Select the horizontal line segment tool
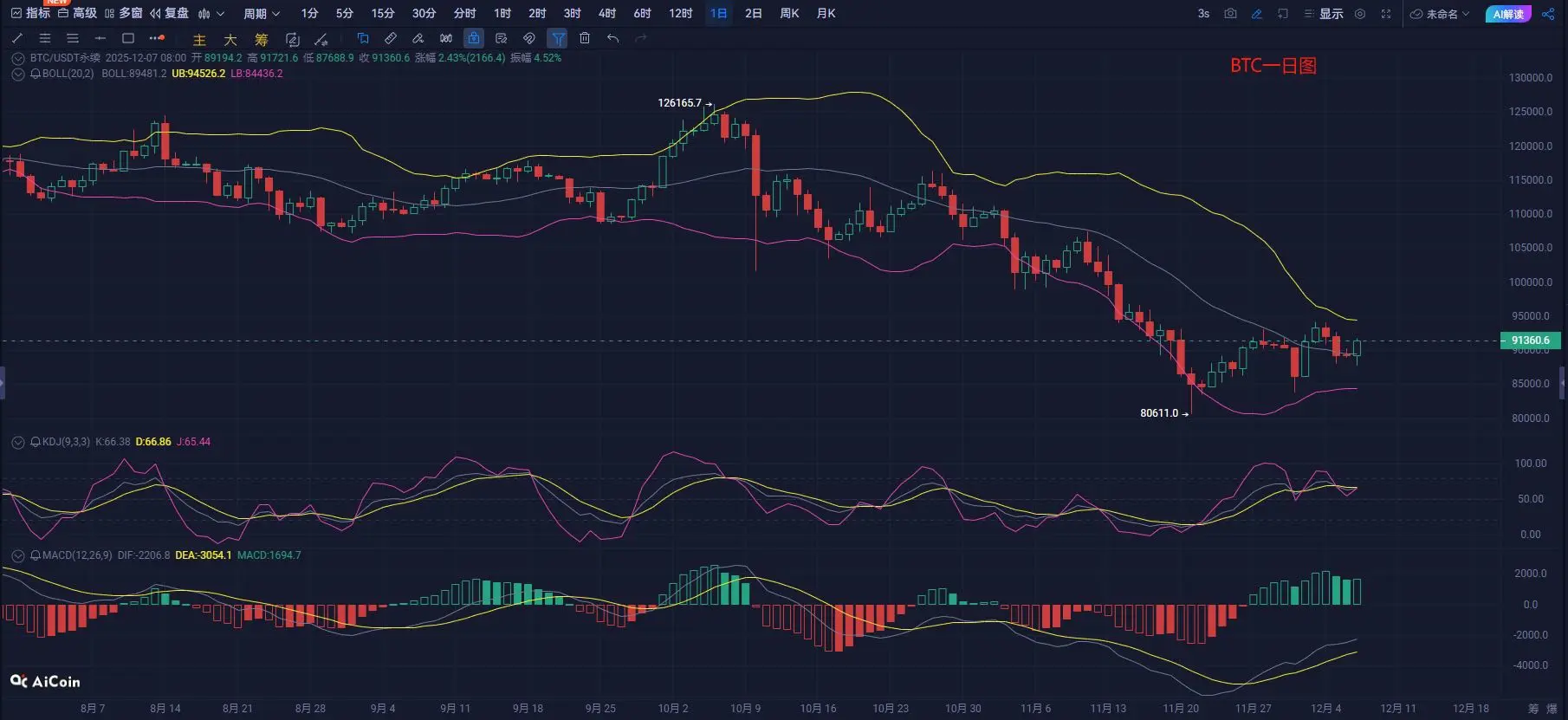The image size is (1568, 720). (x=100, y=38)
